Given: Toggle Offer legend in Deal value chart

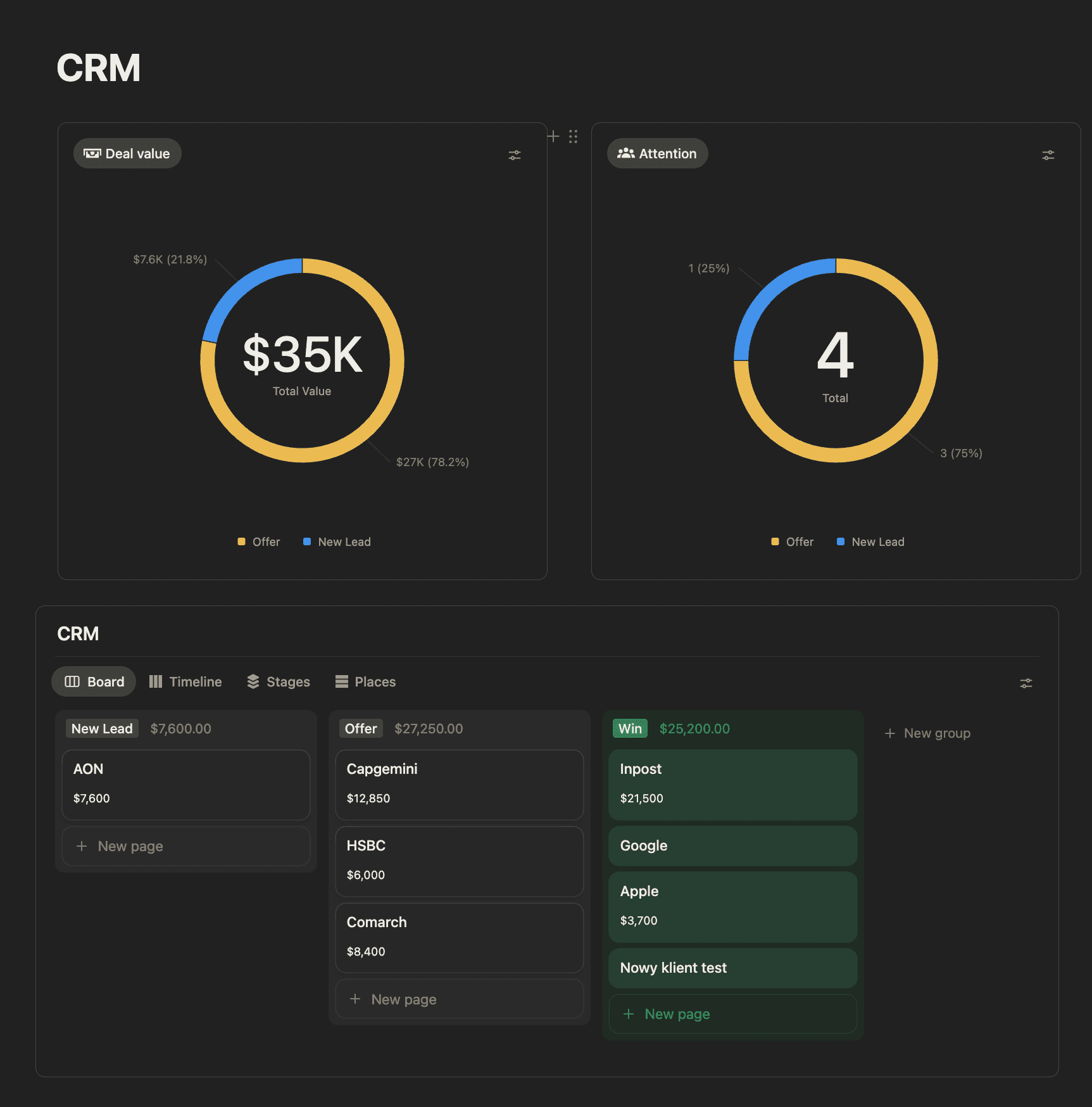Looking at the screenshot, I should pos(259,542).
